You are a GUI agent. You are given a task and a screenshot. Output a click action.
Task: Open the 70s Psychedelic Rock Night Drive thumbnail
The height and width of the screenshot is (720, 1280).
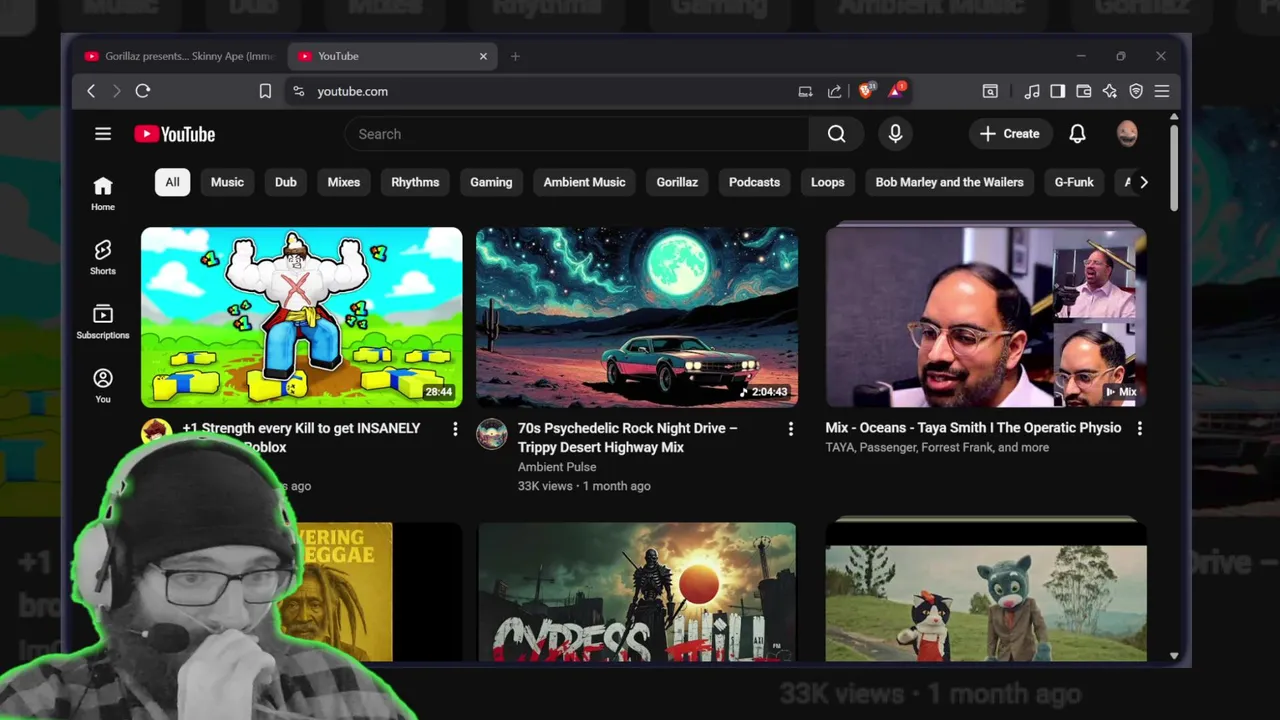click(637, 317)
